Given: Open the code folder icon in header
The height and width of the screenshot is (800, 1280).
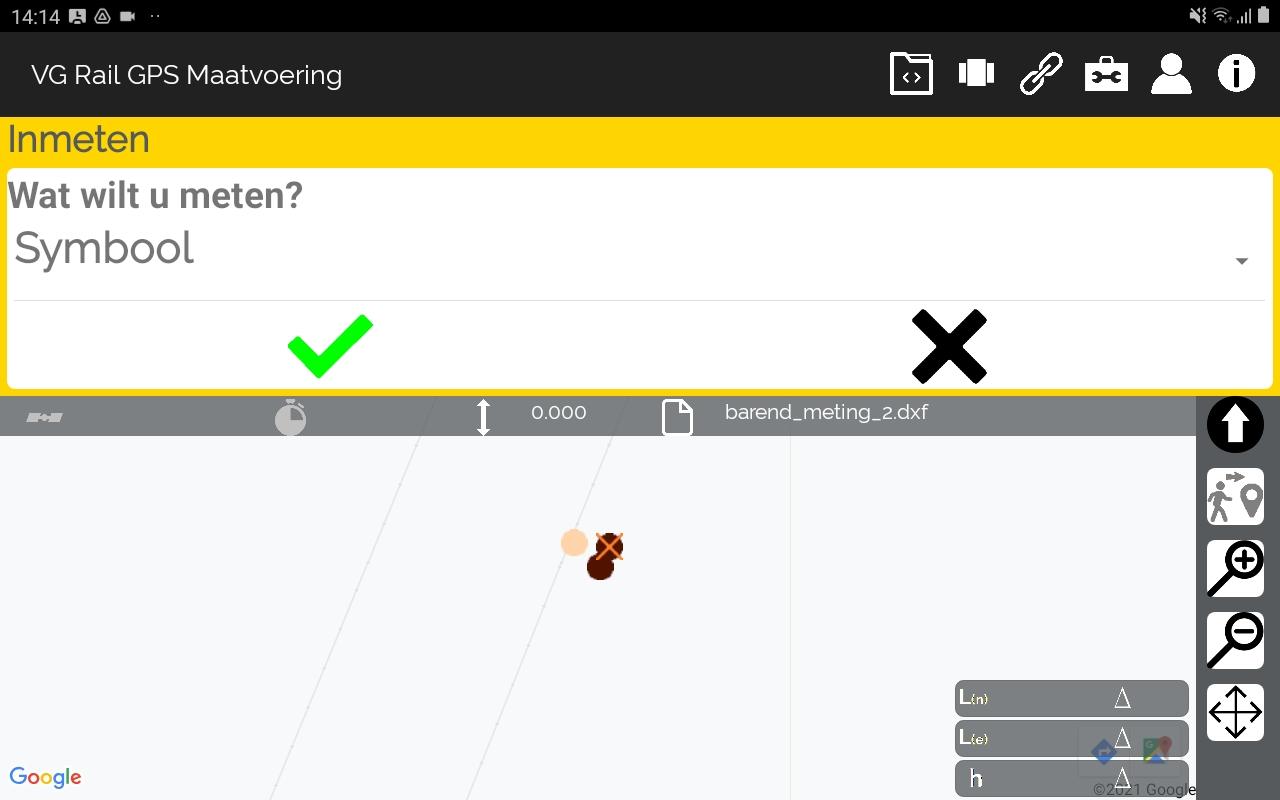Looking at the screenshot, I should click(x=911, y=74).
